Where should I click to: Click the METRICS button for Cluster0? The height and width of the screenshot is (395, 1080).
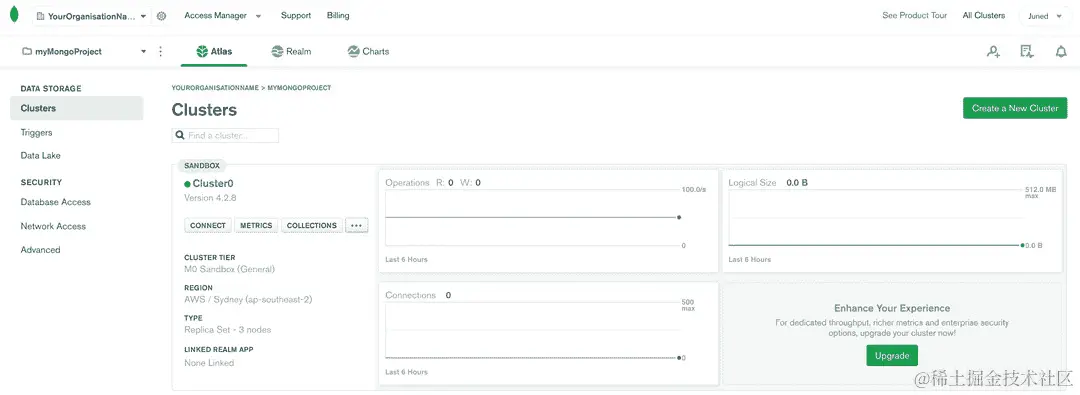tap(256, 225)
